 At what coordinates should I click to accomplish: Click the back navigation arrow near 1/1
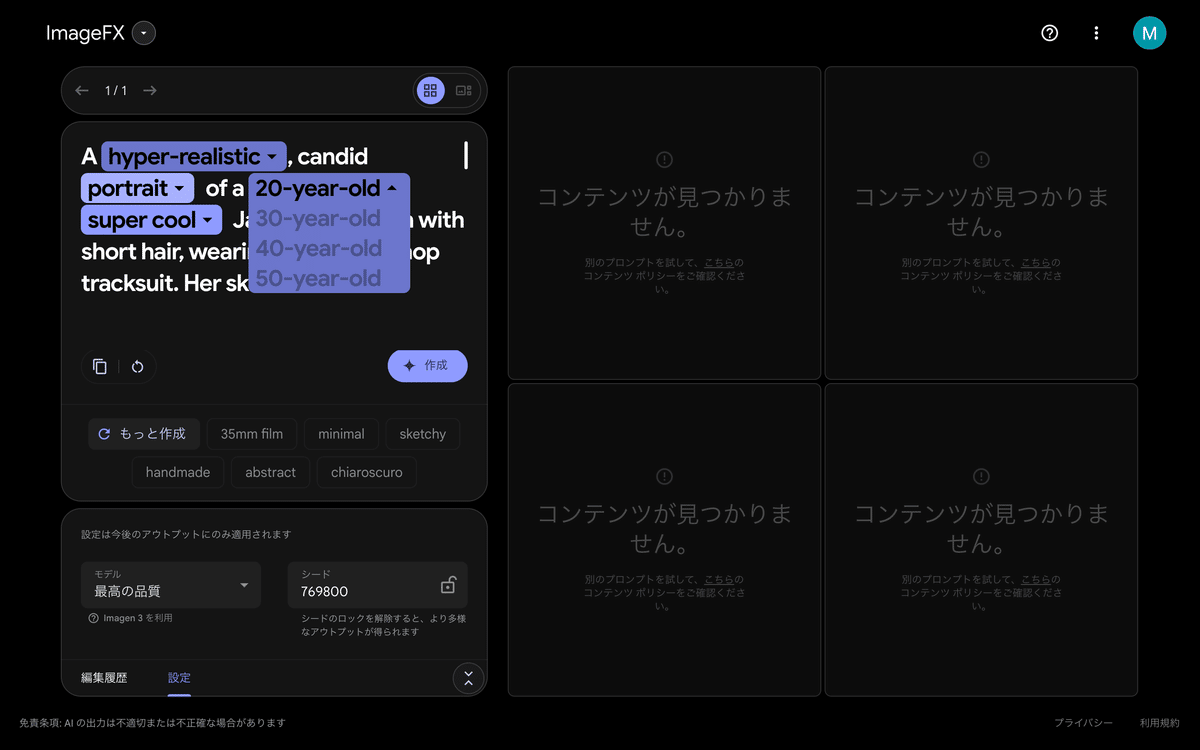(x=81, y=90)
